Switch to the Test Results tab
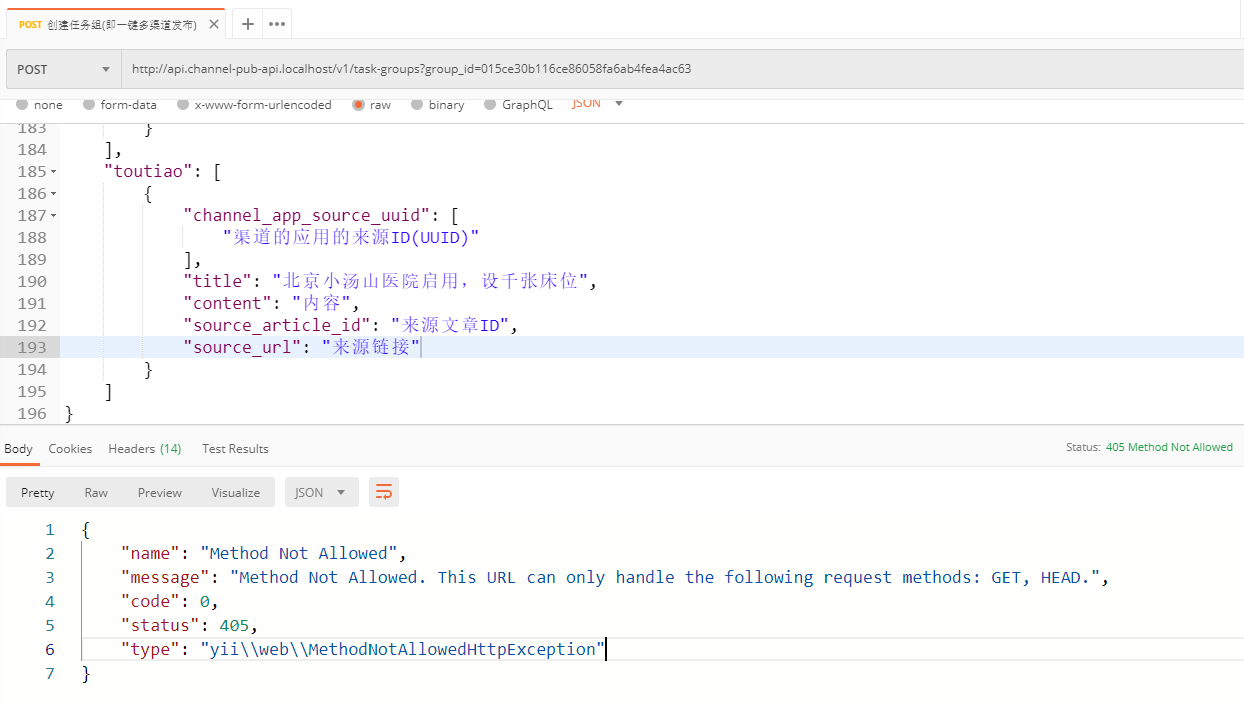This screenshot has height=707, width=1244. [235, 449]
